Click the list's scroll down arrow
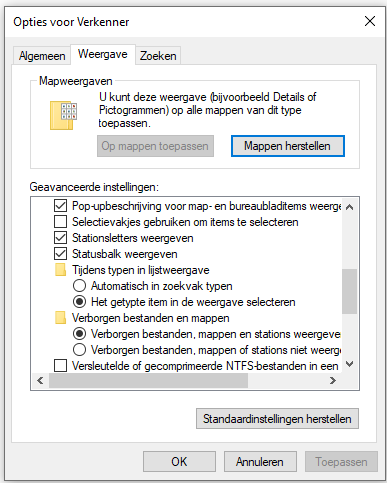The image size is (387, 483). pyautogui.click(x=349, y=364)
